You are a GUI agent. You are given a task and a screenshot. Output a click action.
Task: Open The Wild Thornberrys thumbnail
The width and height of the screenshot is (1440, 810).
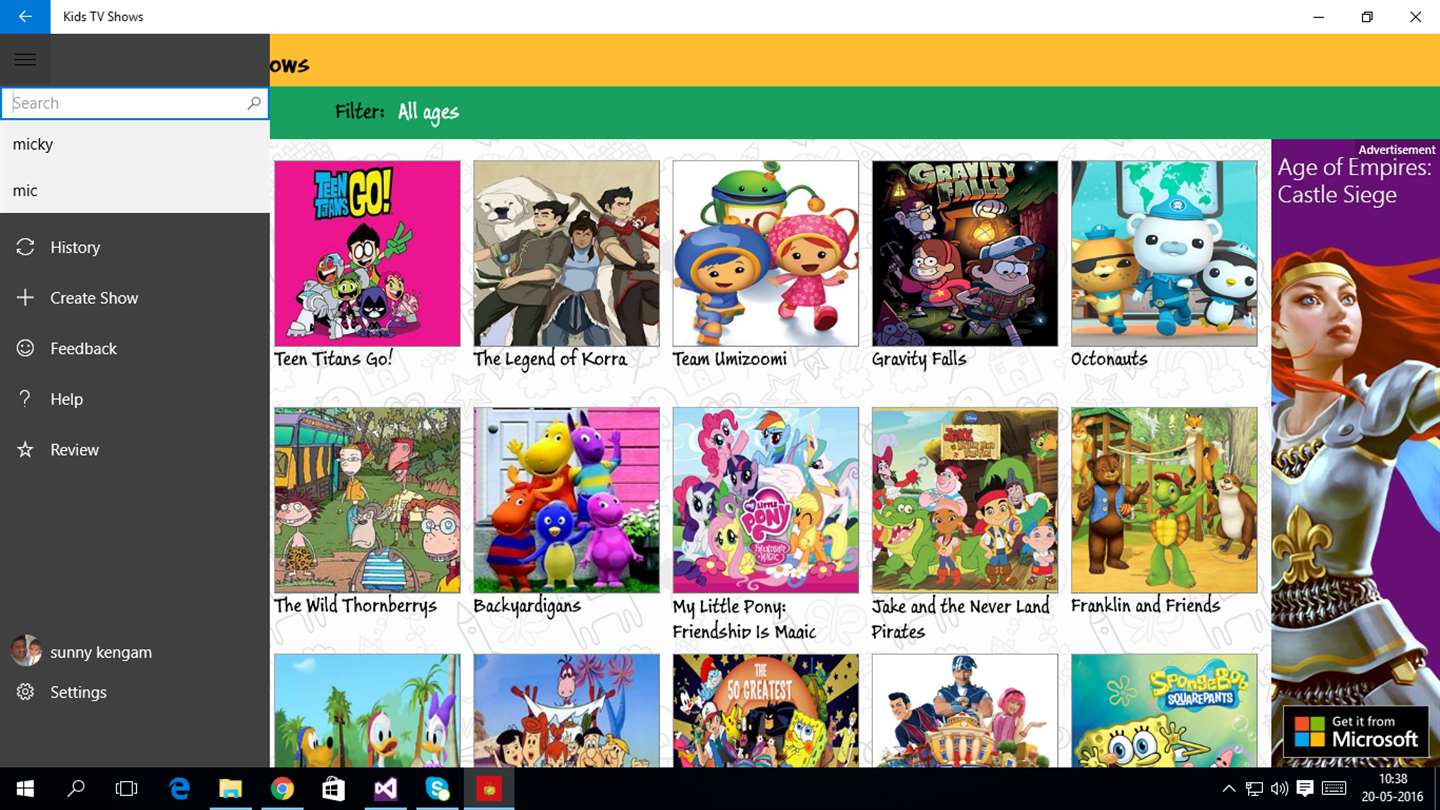click(x=367, y=500)
